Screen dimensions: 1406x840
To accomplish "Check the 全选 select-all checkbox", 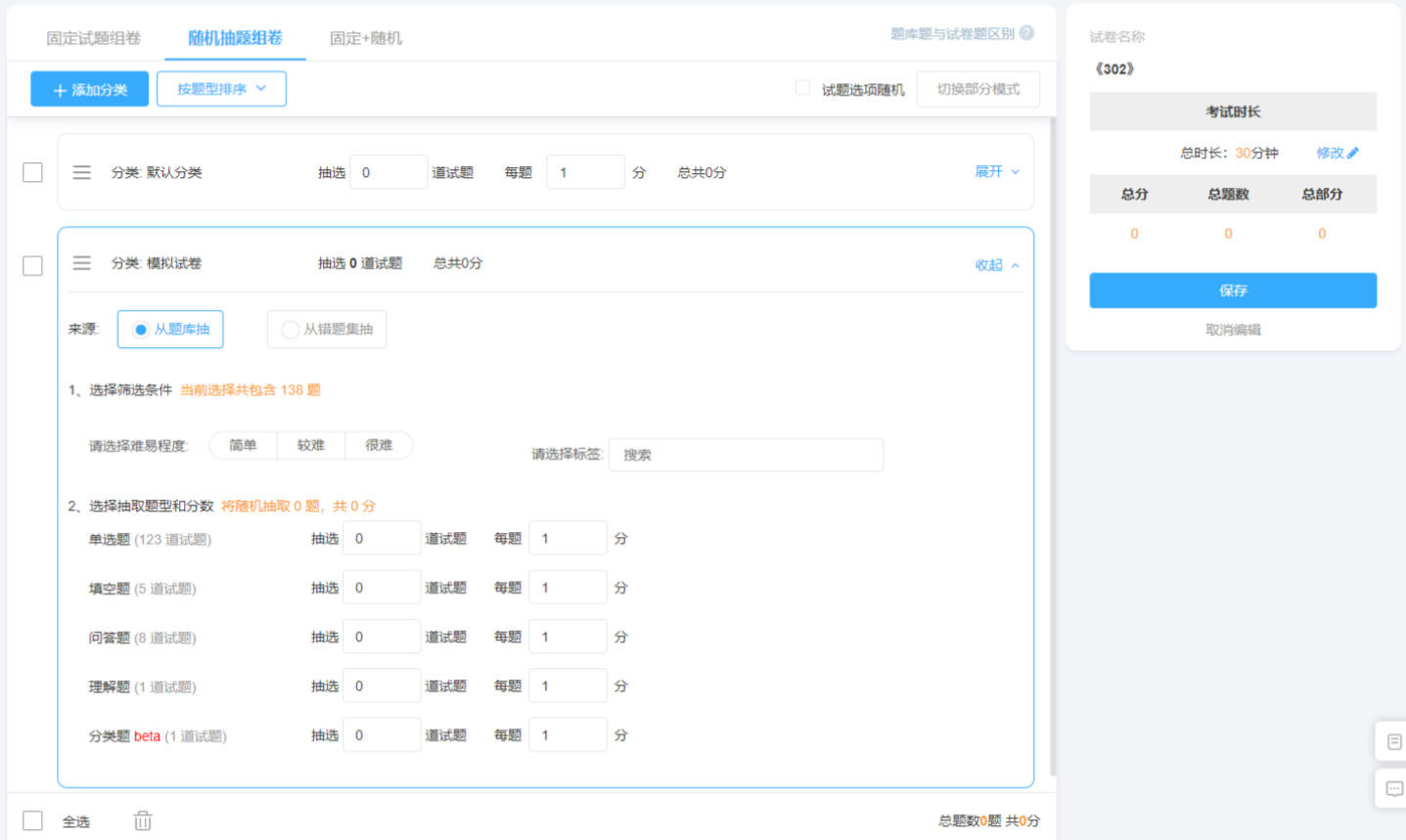I will [32, 820].
